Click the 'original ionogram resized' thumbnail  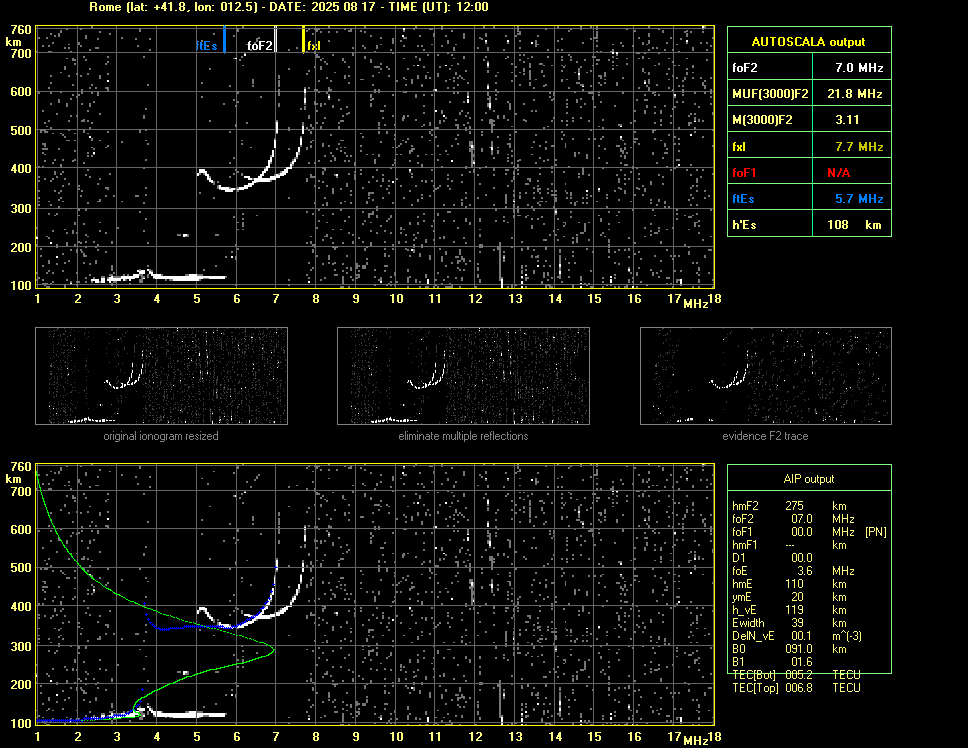pos(161,376)
